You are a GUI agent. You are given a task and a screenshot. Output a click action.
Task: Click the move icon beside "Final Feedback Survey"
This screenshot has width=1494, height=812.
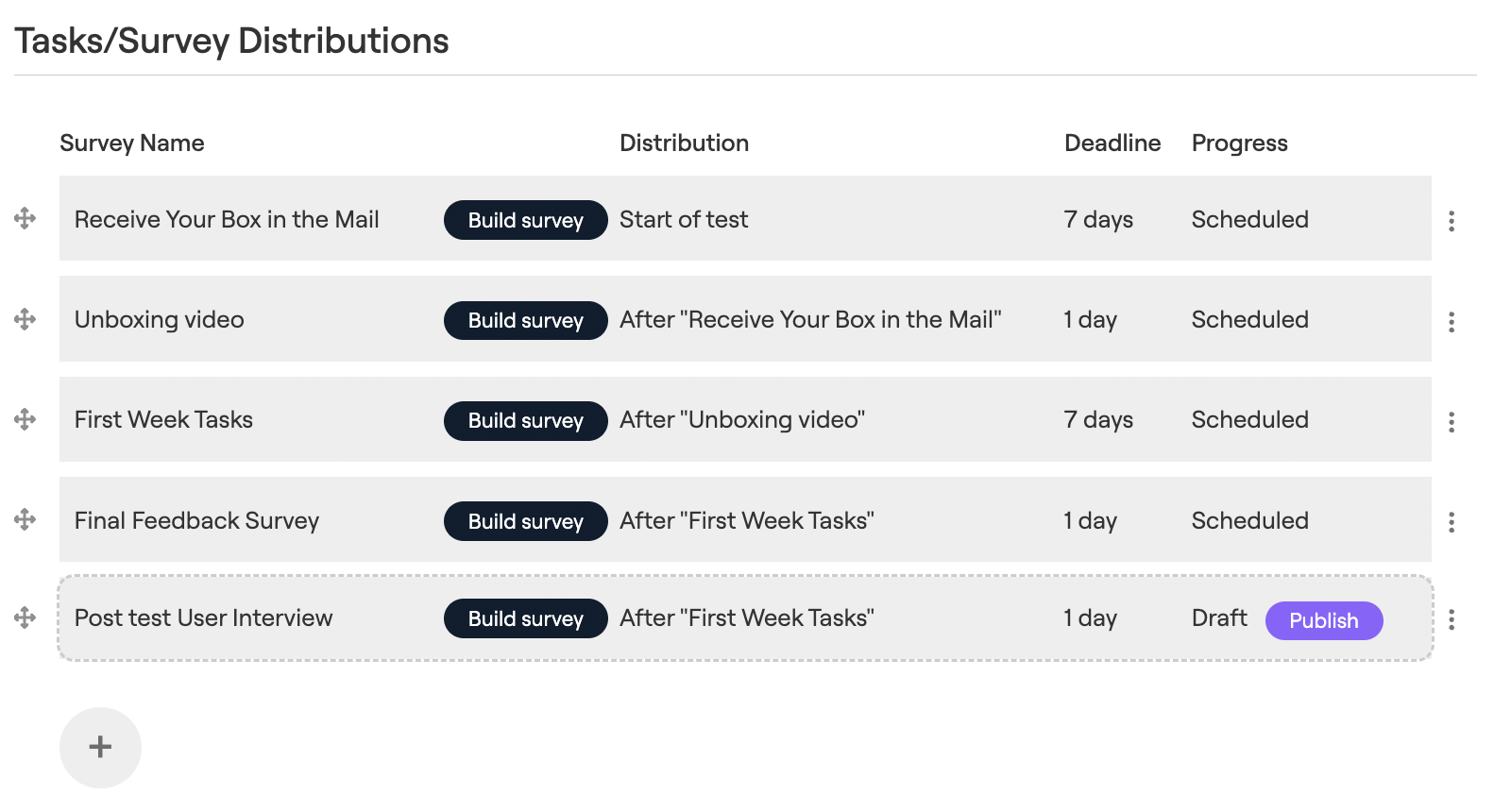(x=25, y=519)
